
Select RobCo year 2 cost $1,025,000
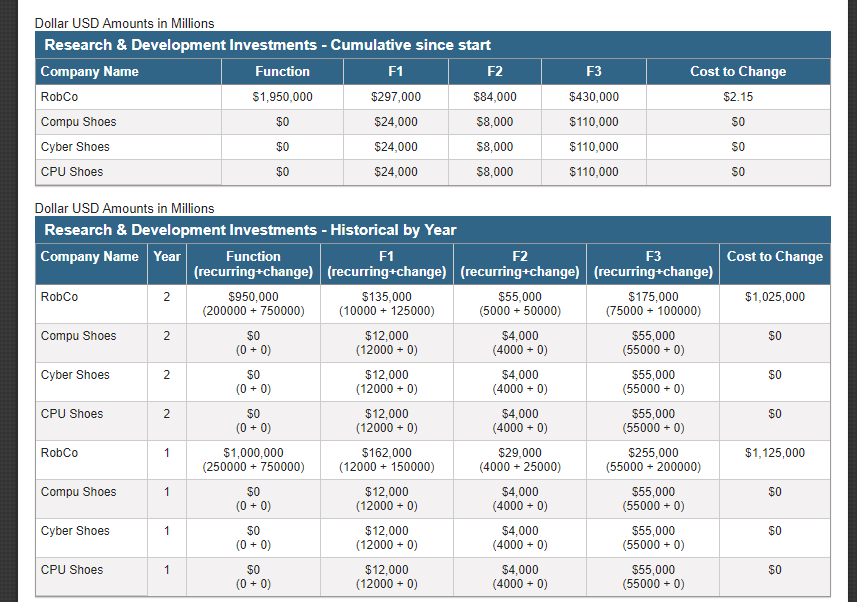(x=774, y=297)
